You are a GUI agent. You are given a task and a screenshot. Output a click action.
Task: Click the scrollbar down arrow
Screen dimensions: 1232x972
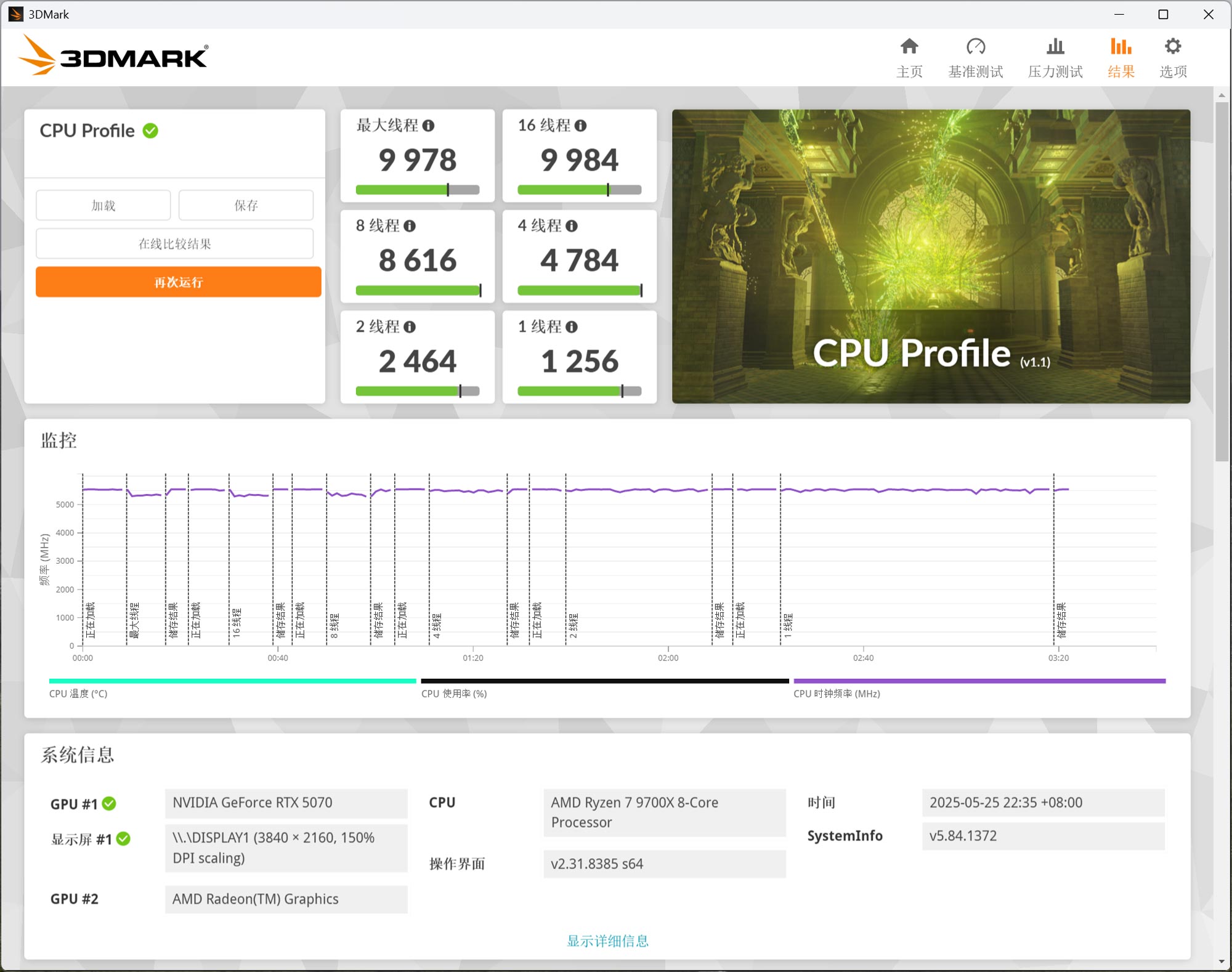click(1222, 962)
